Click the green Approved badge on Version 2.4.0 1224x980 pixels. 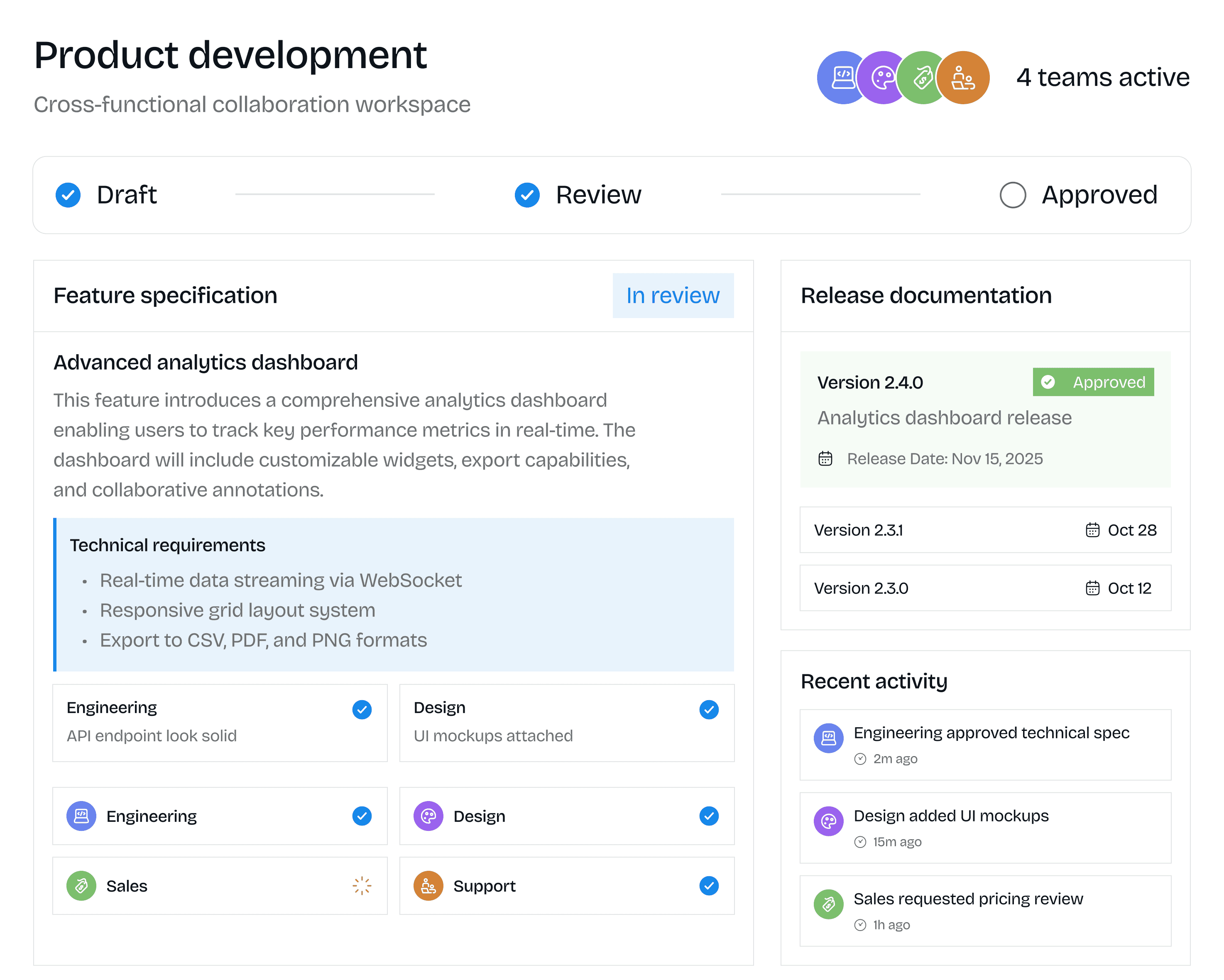1093,382
